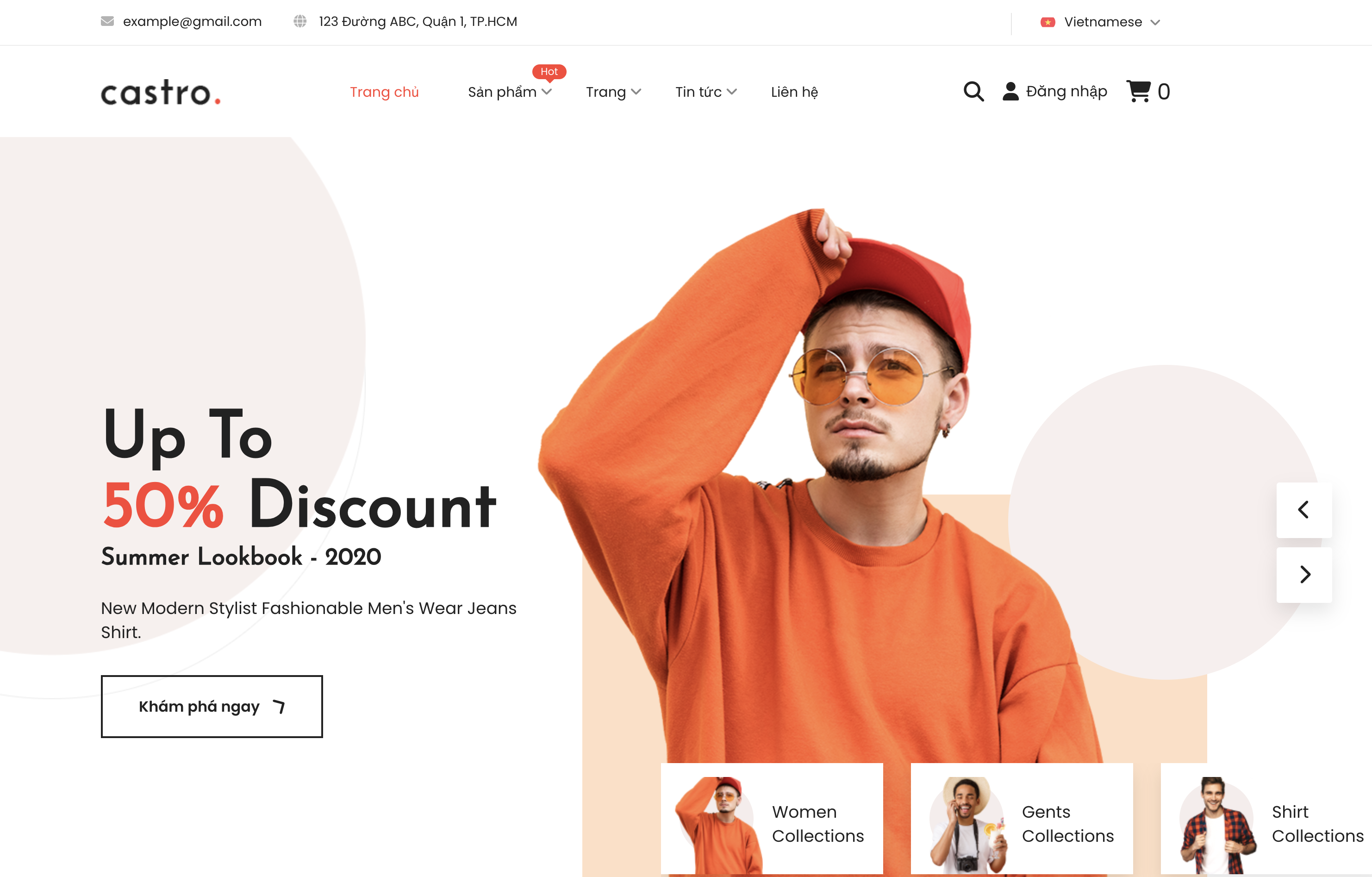Open the Shirt Collections card

click(1266, 818)
